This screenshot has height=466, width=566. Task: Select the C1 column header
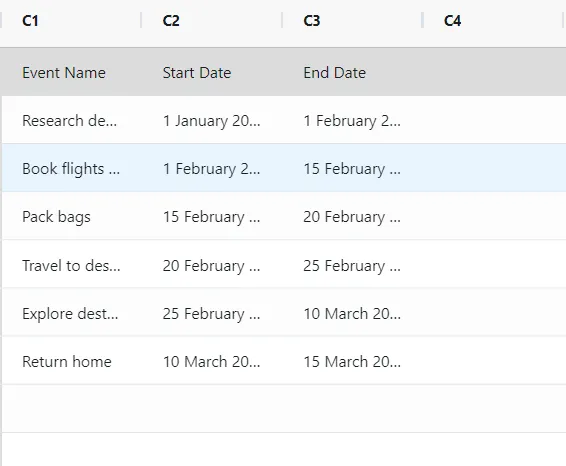(x=71, y=21)
